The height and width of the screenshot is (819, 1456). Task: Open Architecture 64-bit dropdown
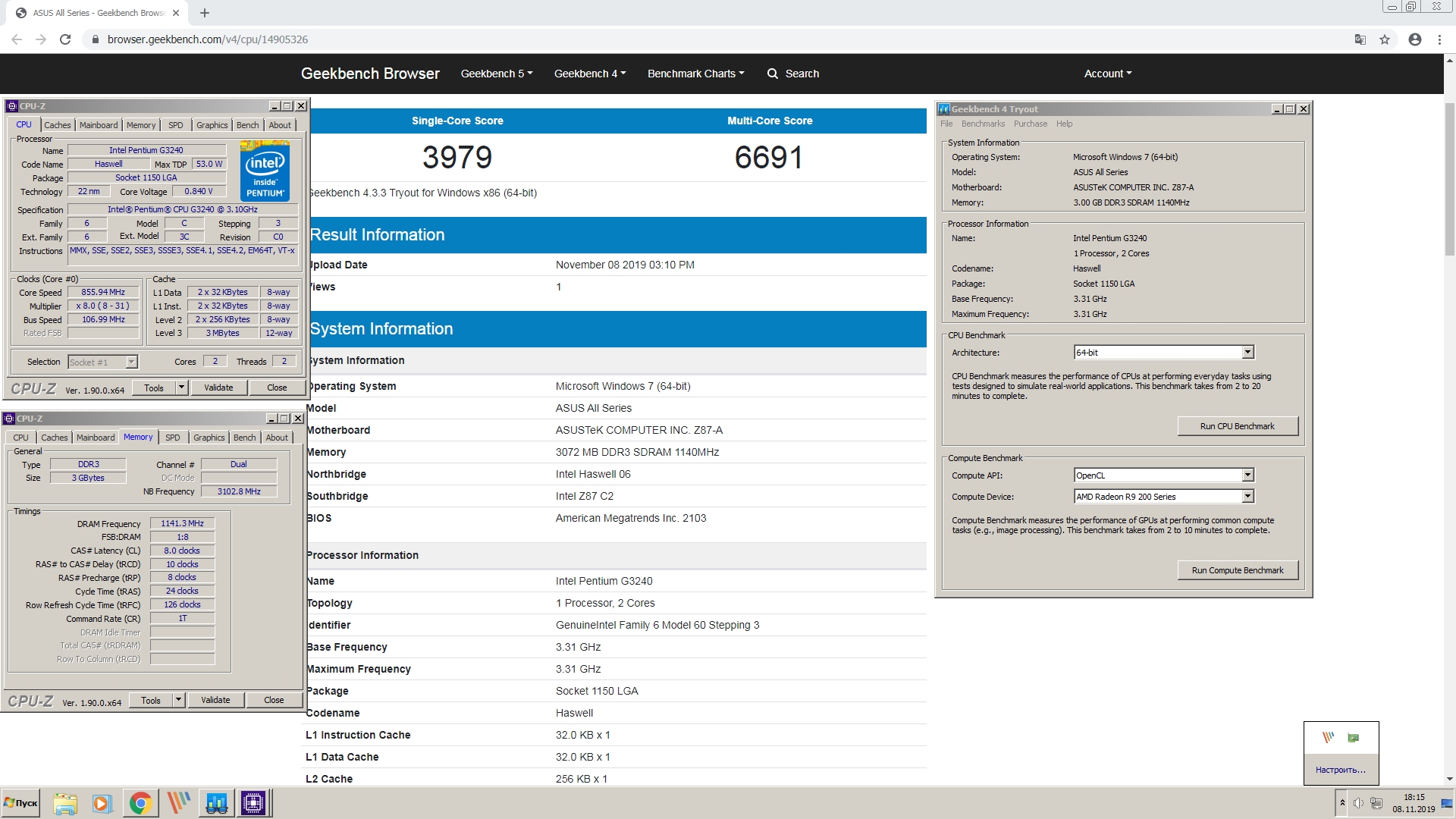tap(1247, 352)
